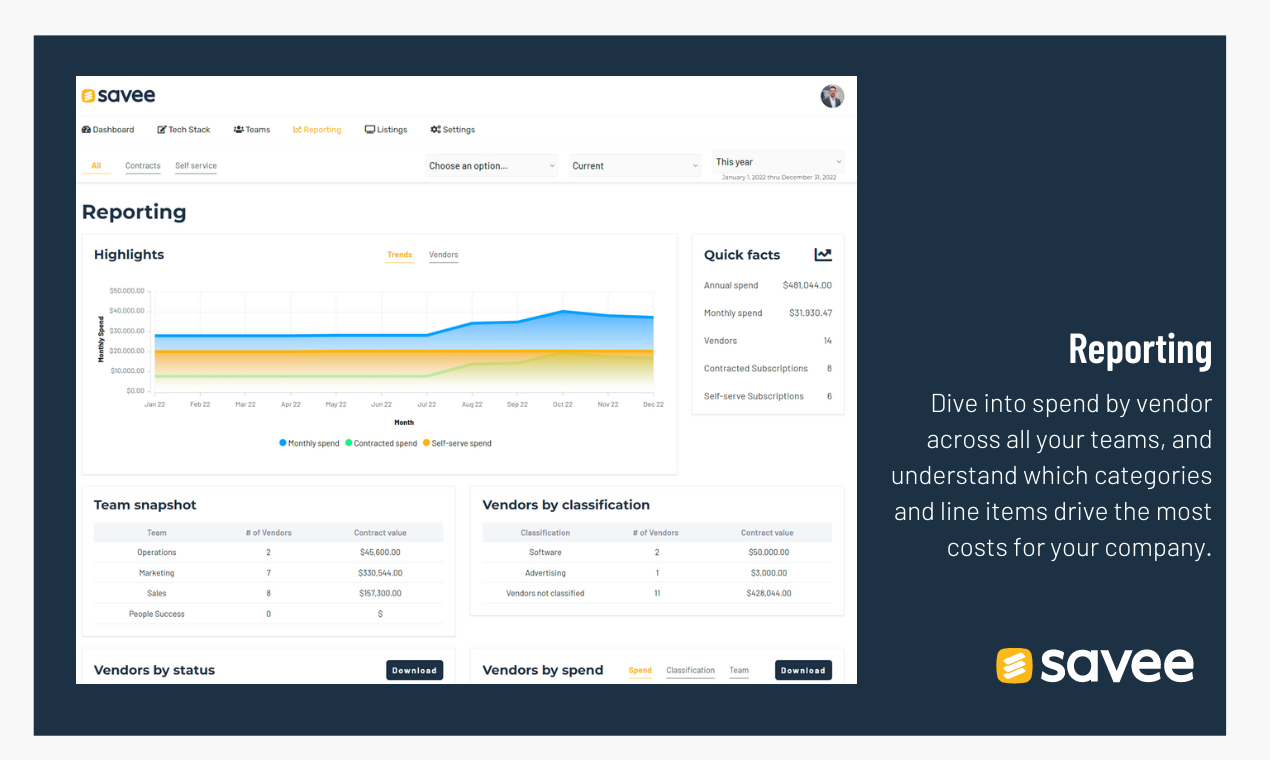Screen dimensions: 1270x760
Task: Open the Listings nav item
Action: [386, 130]
